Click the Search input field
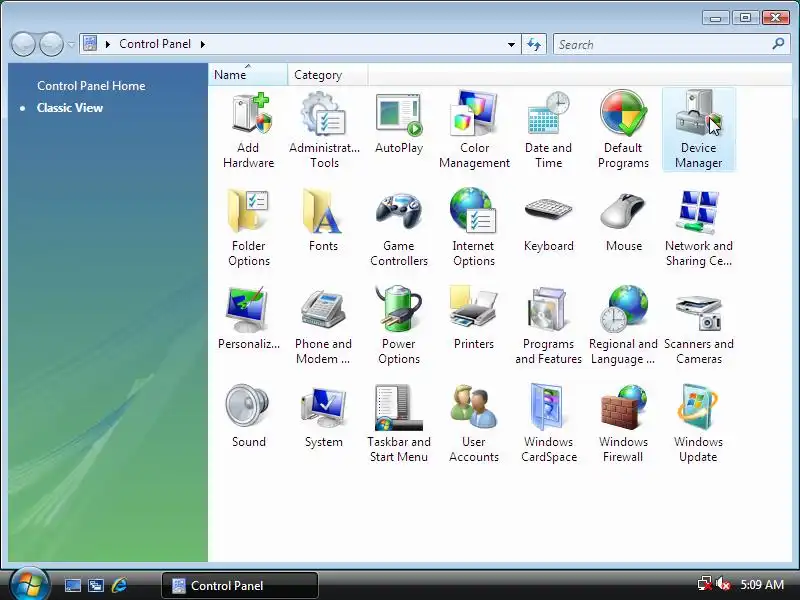Viewport: 800px width, 600px height. (663, 44)
